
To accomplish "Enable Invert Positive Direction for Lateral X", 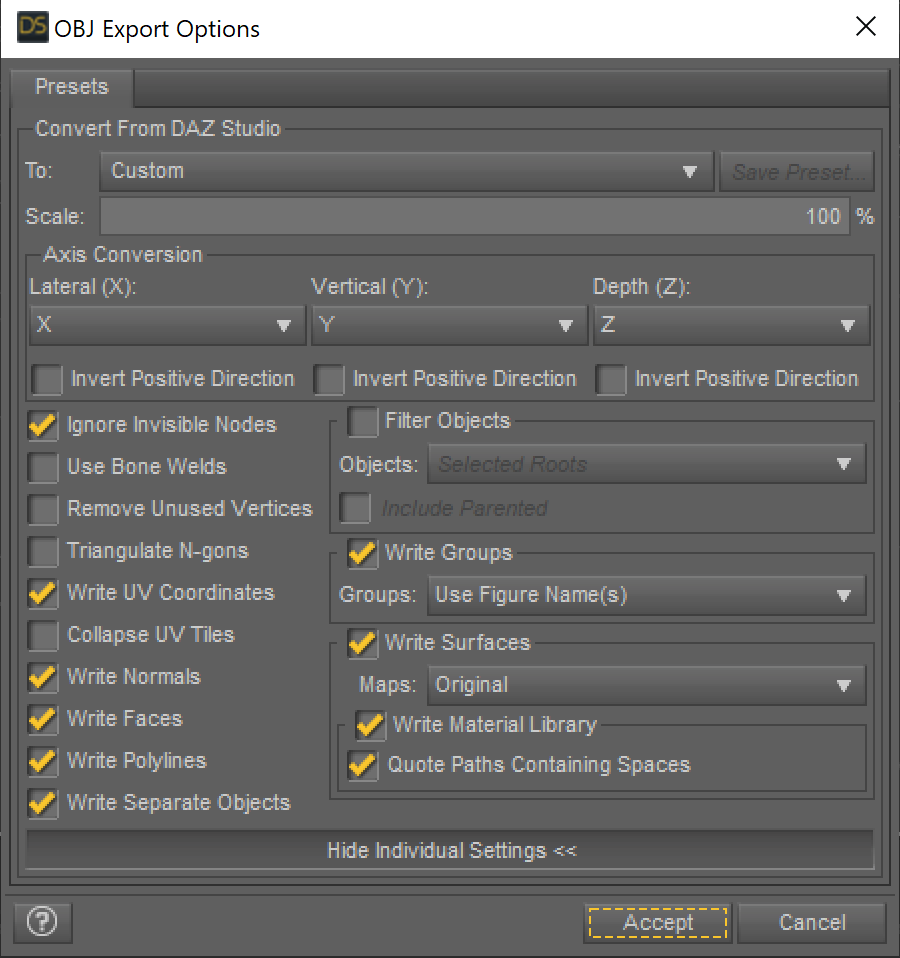I will click(47, 379).
